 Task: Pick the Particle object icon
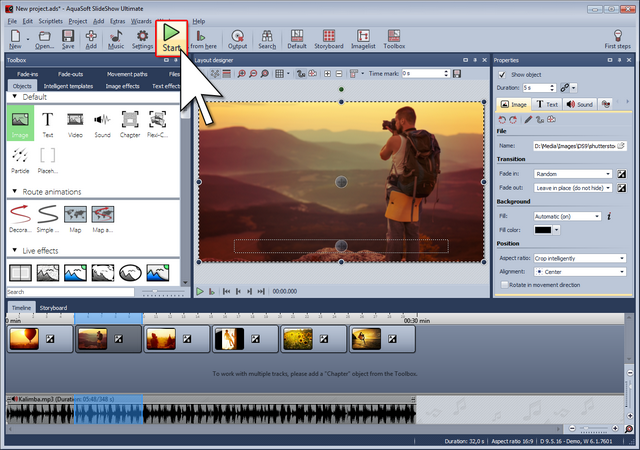click(x=20, y=157)
